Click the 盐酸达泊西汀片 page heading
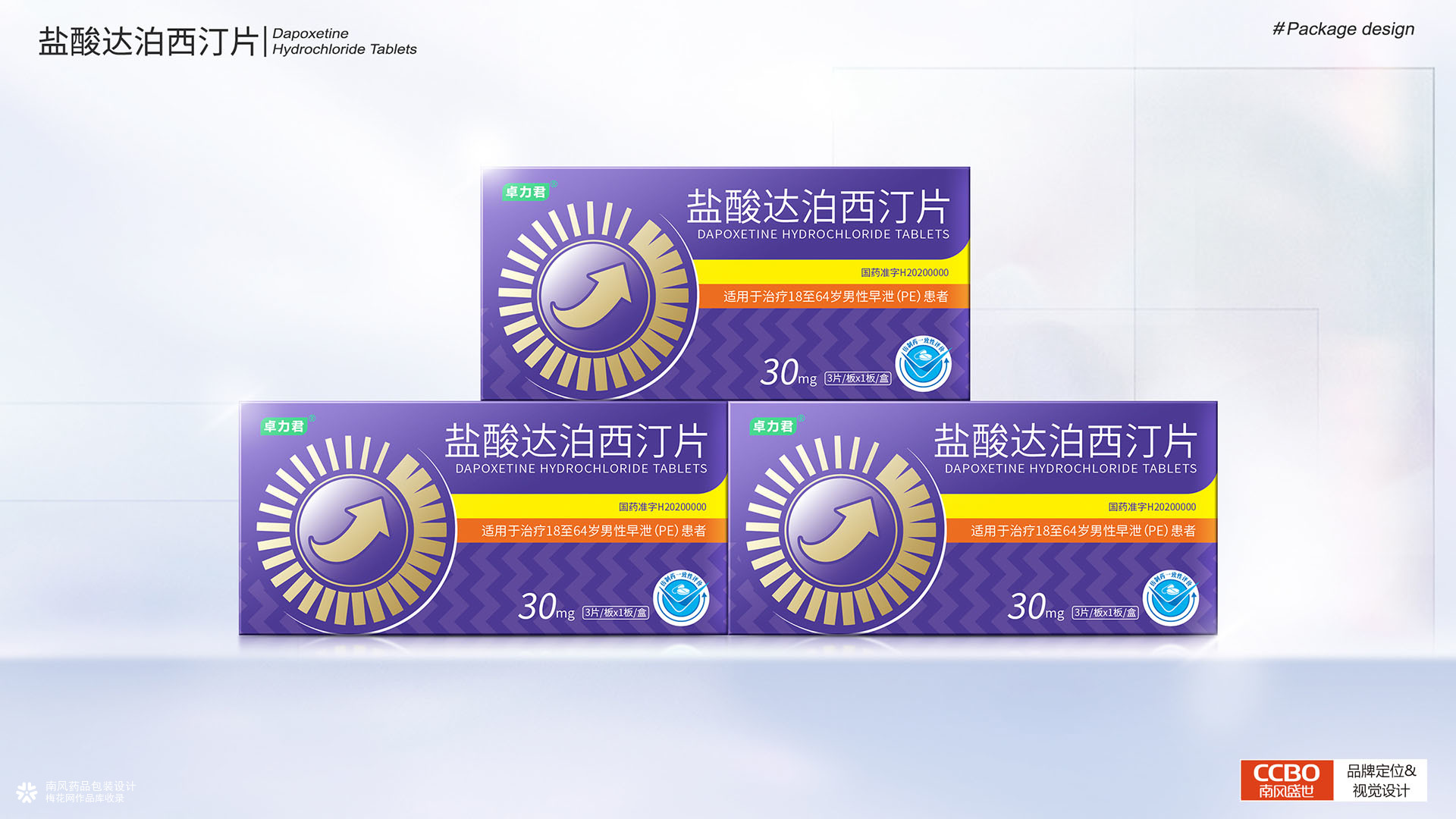 coord(148,42)
